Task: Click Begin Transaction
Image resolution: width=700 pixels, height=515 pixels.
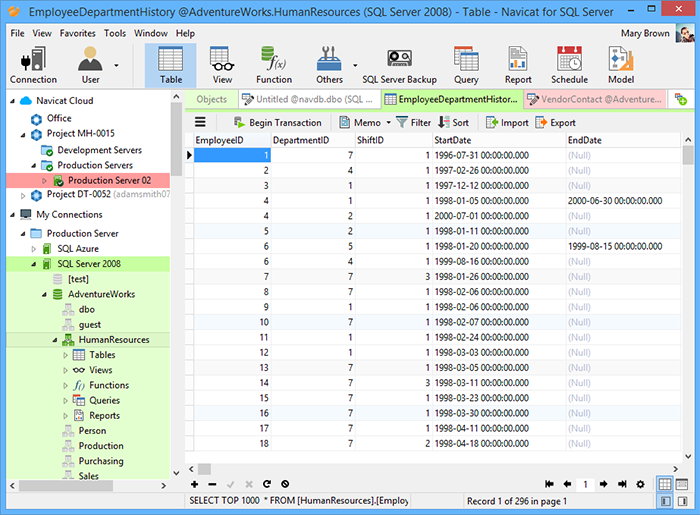Action: coord(277,122)
